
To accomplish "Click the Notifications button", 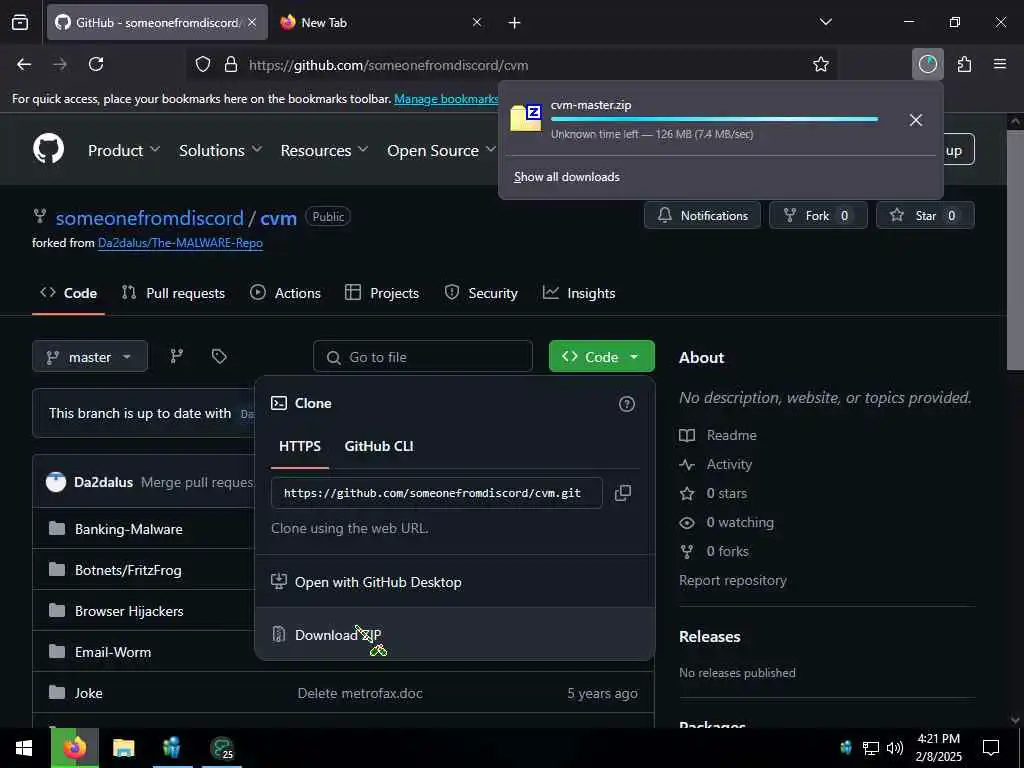I will coord(702,216).
